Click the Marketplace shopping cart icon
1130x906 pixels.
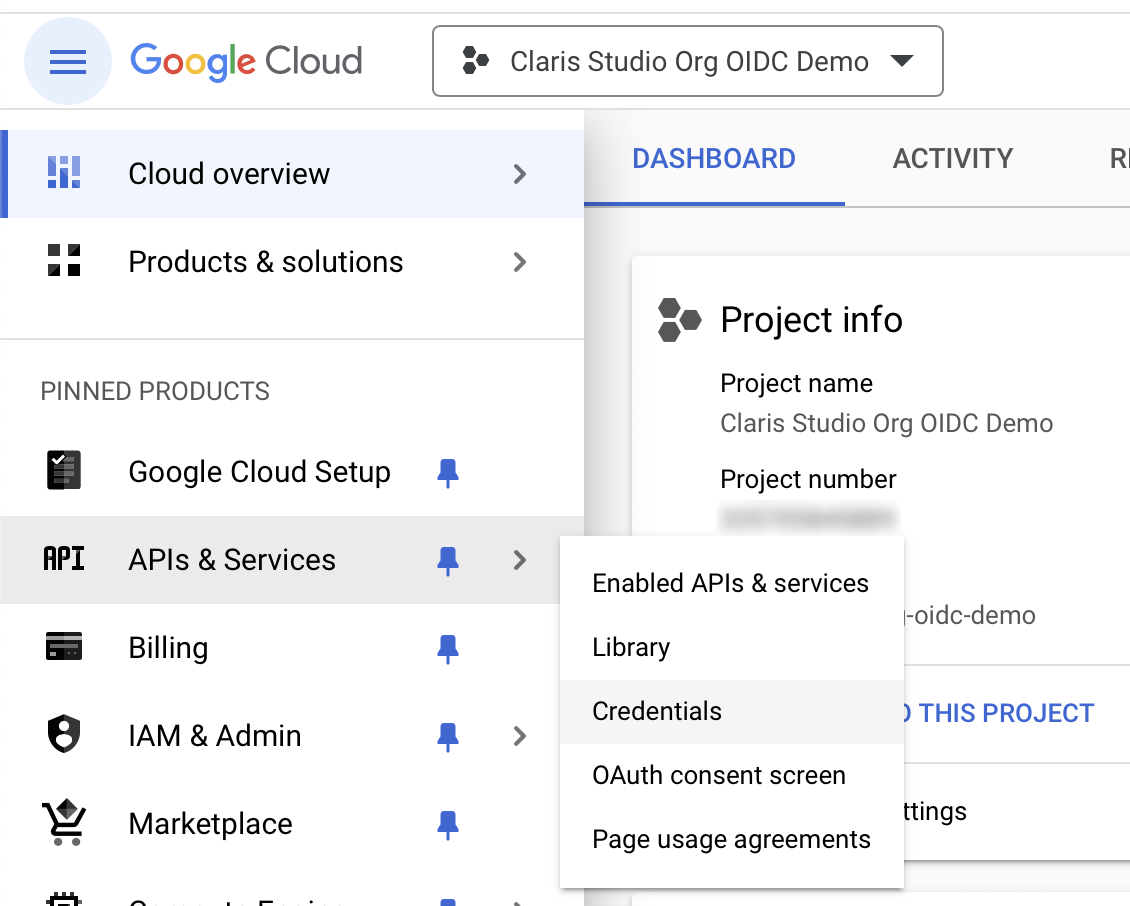coord(63,823)
